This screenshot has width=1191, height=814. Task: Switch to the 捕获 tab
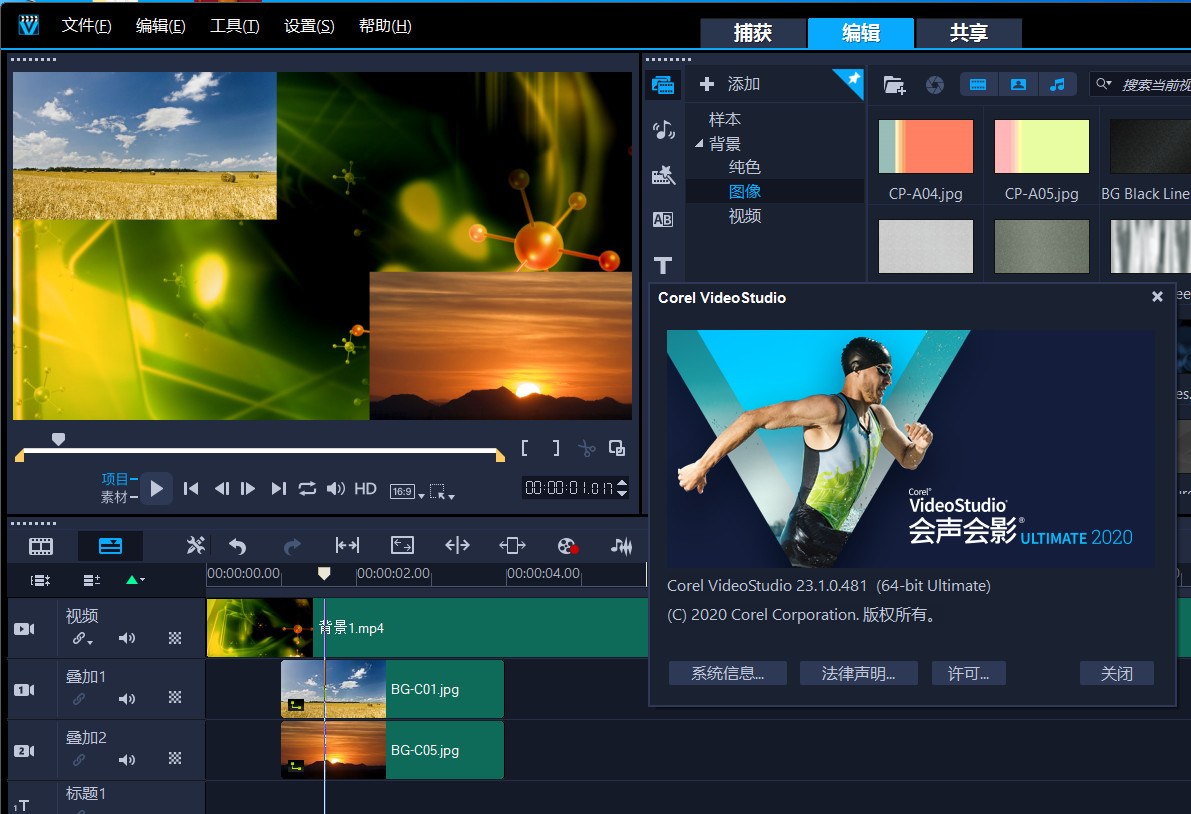tap(753, 33)
